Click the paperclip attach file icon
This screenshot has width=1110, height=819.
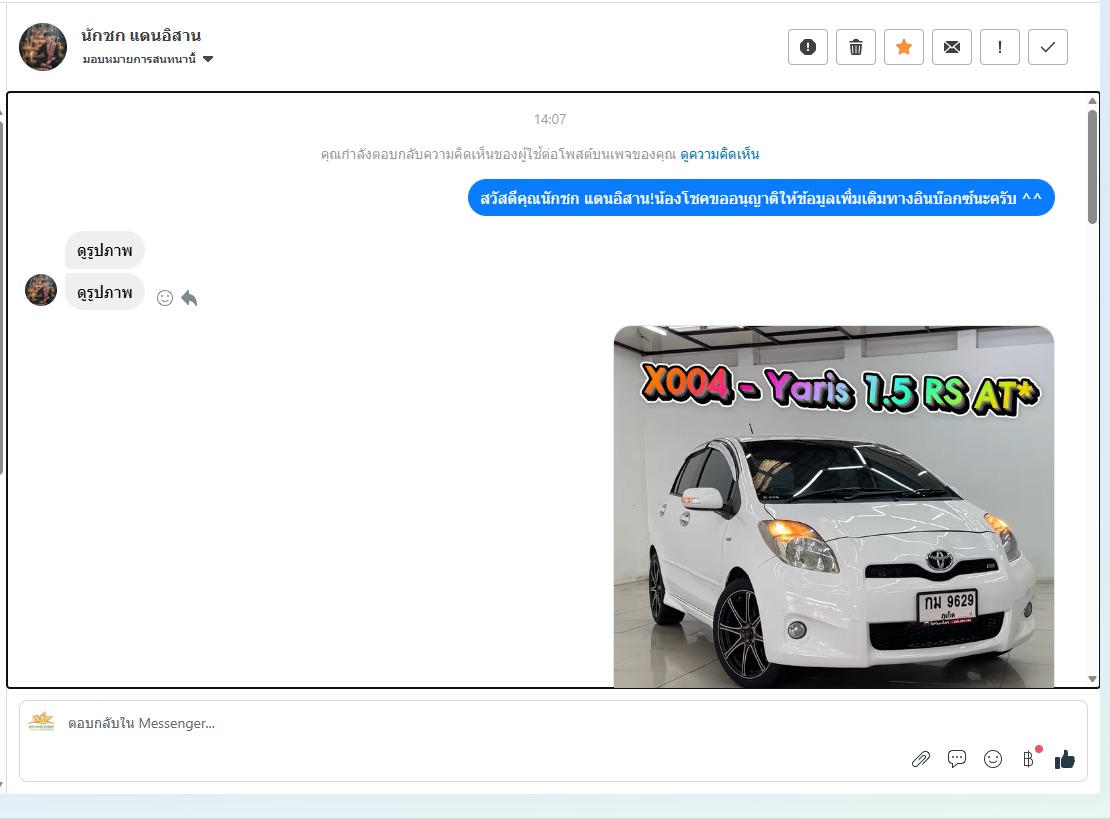pyautogui.click(x=921, y=759)
